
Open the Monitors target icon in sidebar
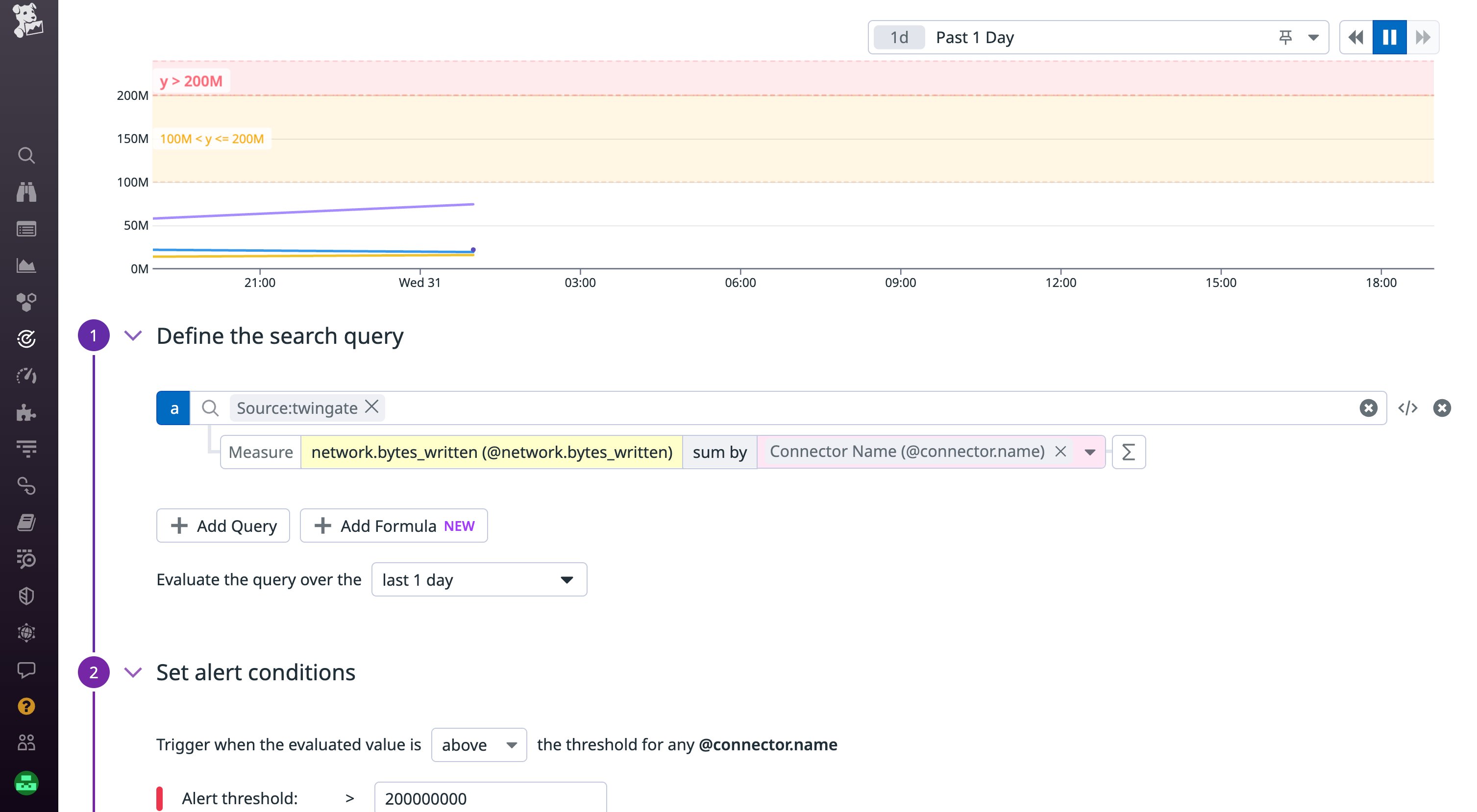[x=26, y=339]
